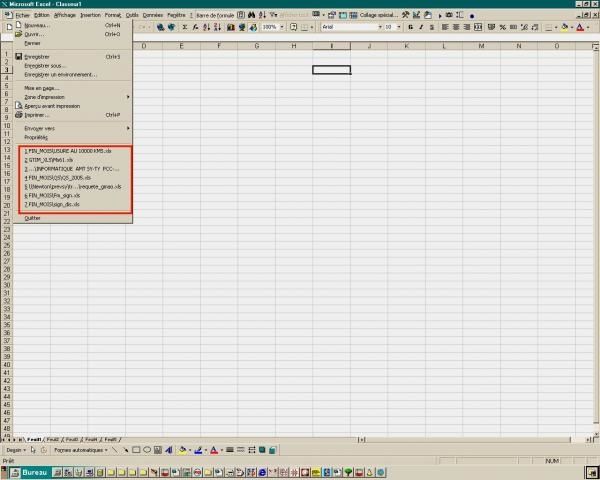Screen dimensions: 600x480
Task: Toggle underline formatting (S button)
Action: 432,27
